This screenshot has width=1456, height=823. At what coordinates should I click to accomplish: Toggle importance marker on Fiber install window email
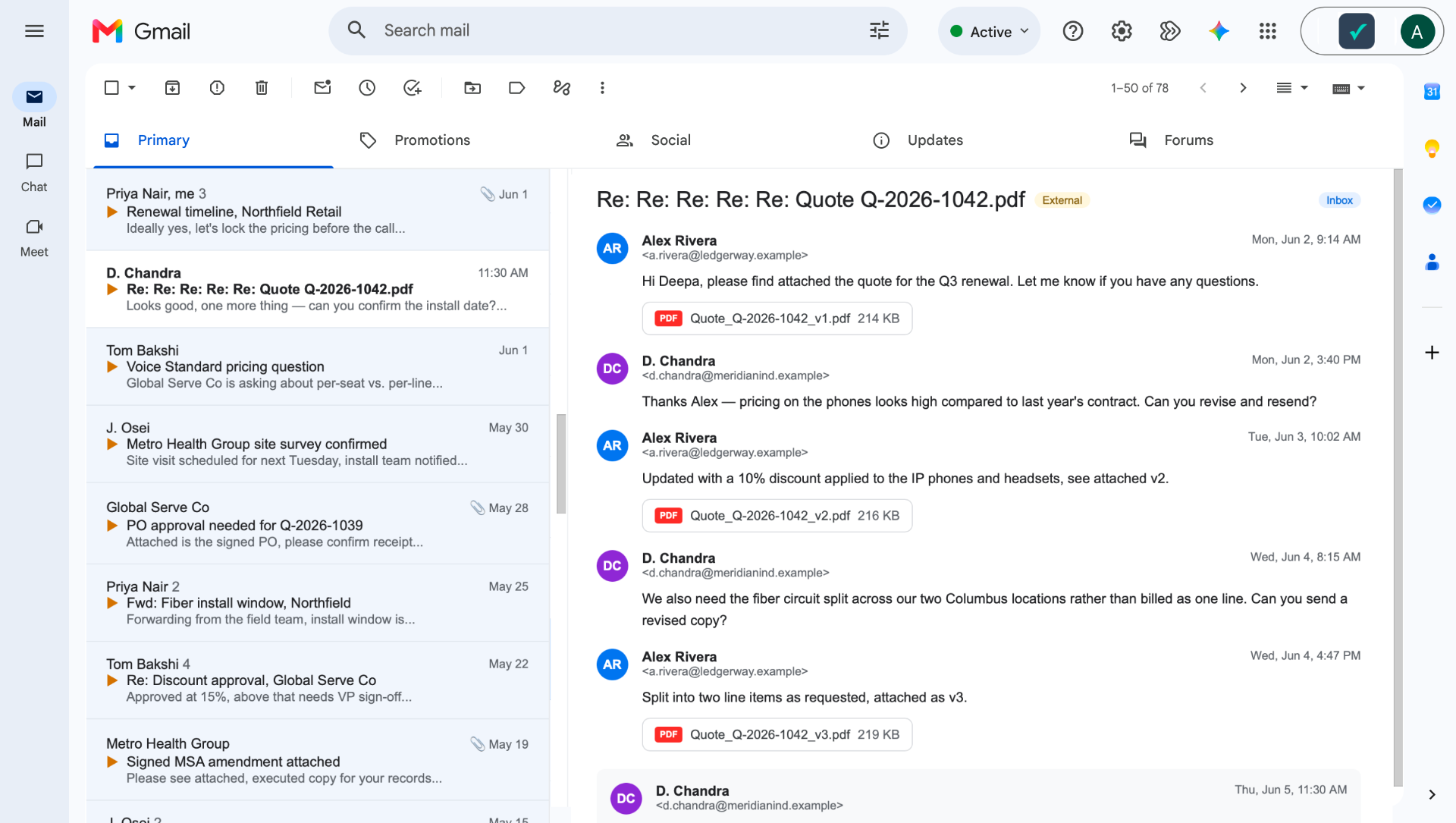click(112, 603)
